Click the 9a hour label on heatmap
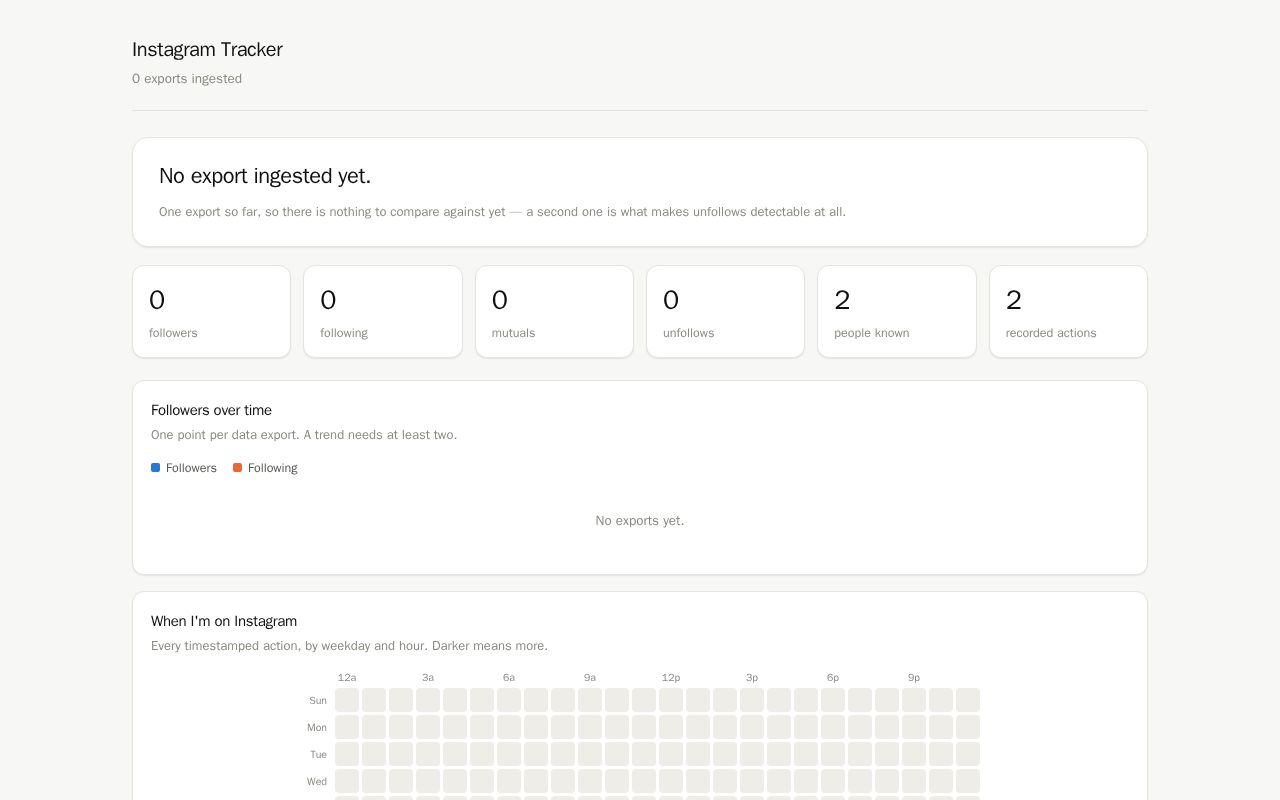The image size is (1280, 800). pyautogui.click(x=590, y=678)
